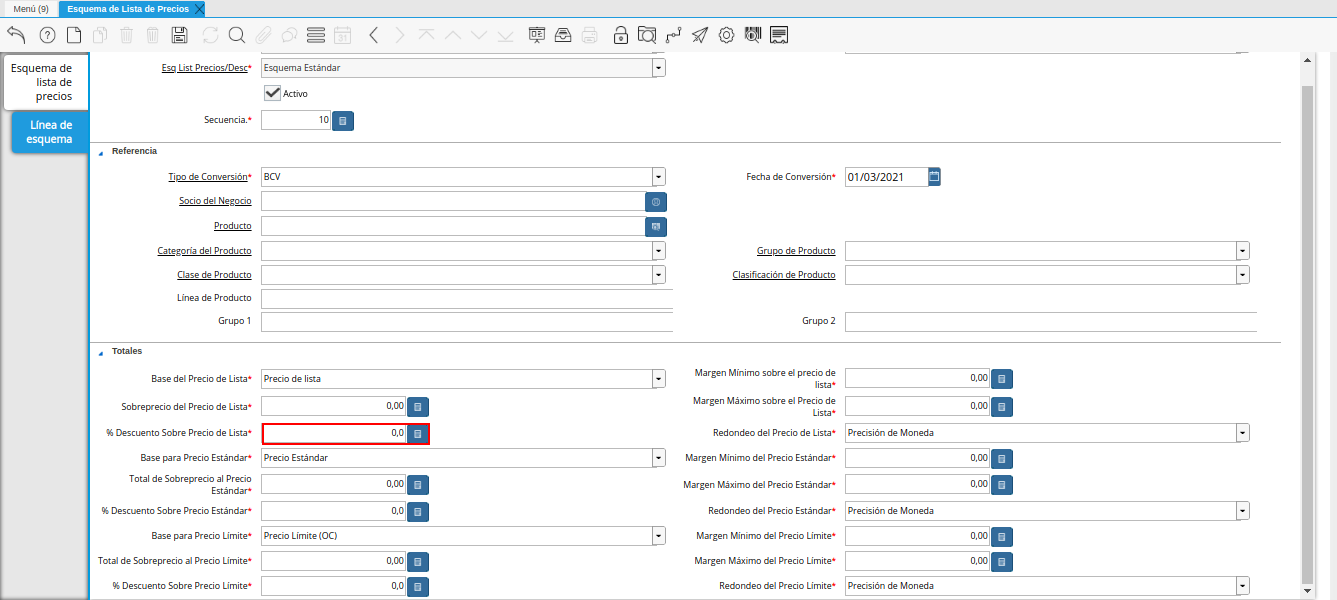The height and width of the screenshot is (600, 1337).
Task: Click the vertical scrollbar
Action: (x=1307, y=334)
